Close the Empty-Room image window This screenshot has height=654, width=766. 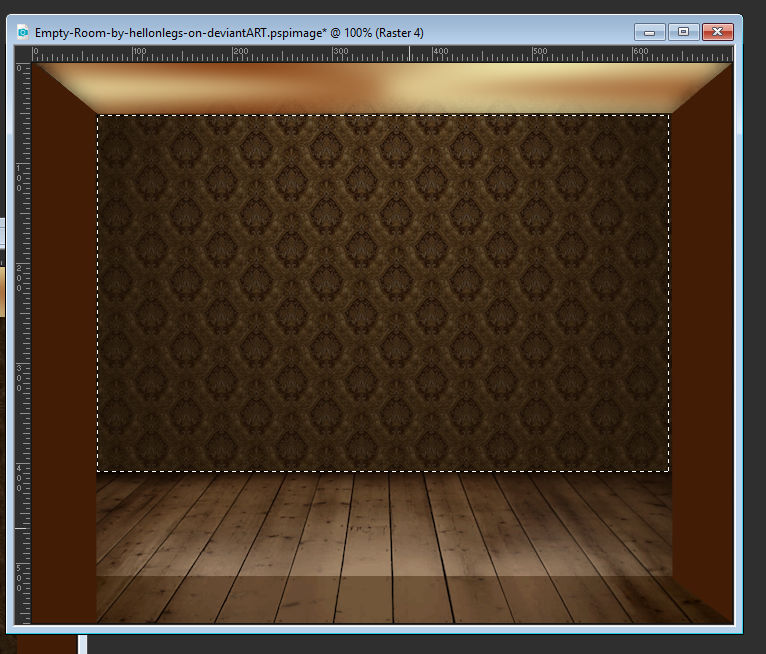coord(717,32)
